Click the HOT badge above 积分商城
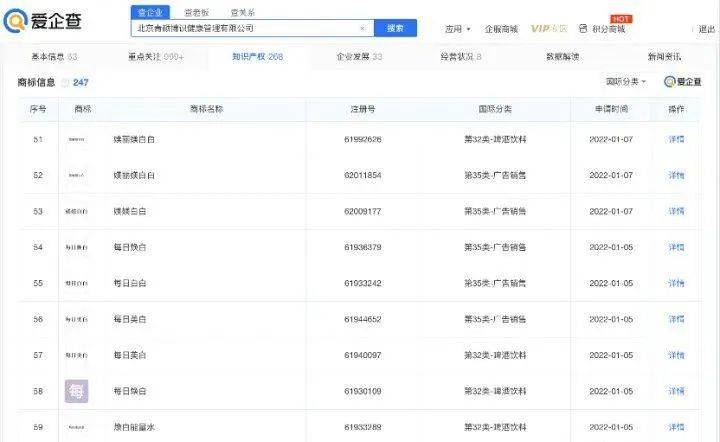Viewport: 720px width, 442px height. (621, 18)
